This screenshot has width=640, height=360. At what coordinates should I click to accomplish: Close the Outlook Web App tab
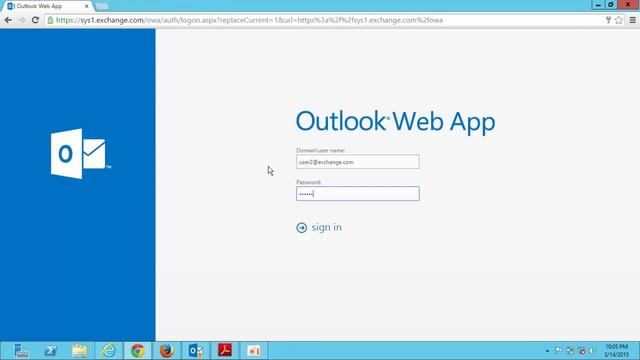click(x=87, y=6)
